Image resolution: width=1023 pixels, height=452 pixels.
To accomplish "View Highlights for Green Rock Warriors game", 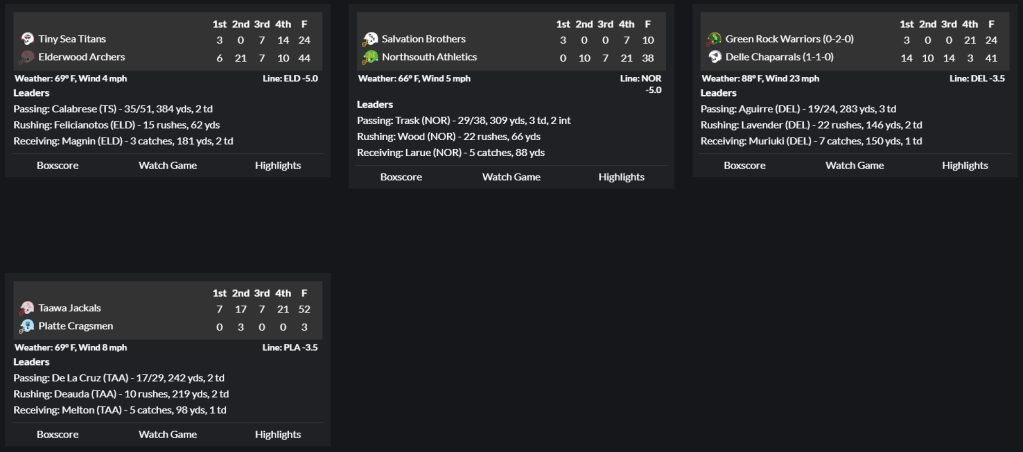I will tap(965, 165).
